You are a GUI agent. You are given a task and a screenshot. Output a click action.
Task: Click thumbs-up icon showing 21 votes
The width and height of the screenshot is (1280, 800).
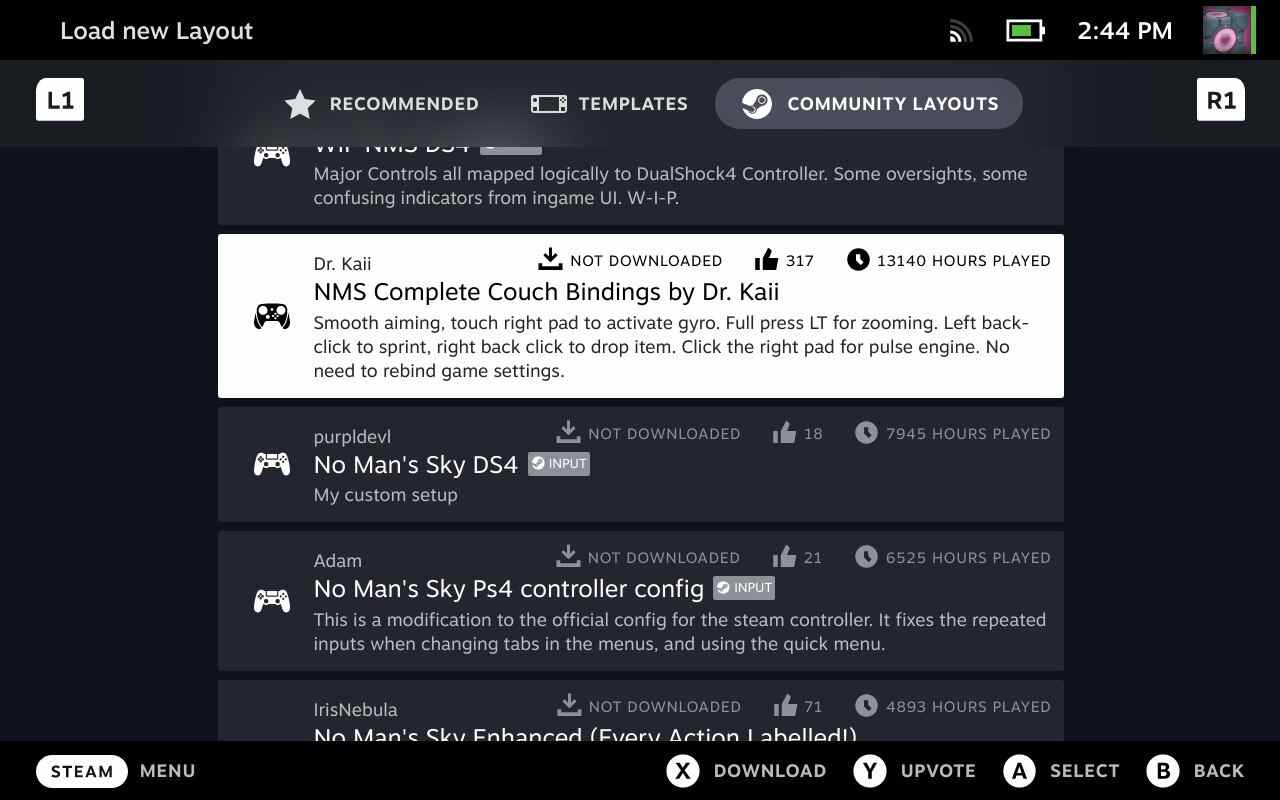pos(785,557)
